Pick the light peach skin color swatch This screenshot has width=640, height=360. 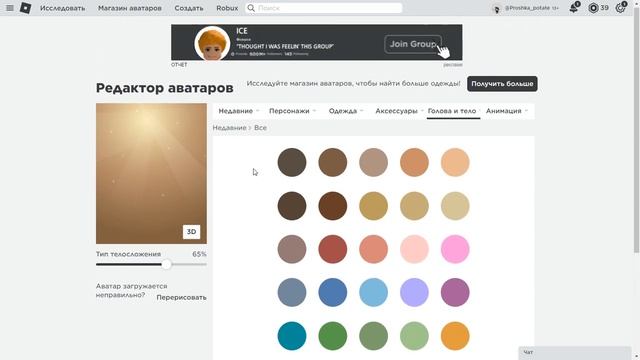455,162
